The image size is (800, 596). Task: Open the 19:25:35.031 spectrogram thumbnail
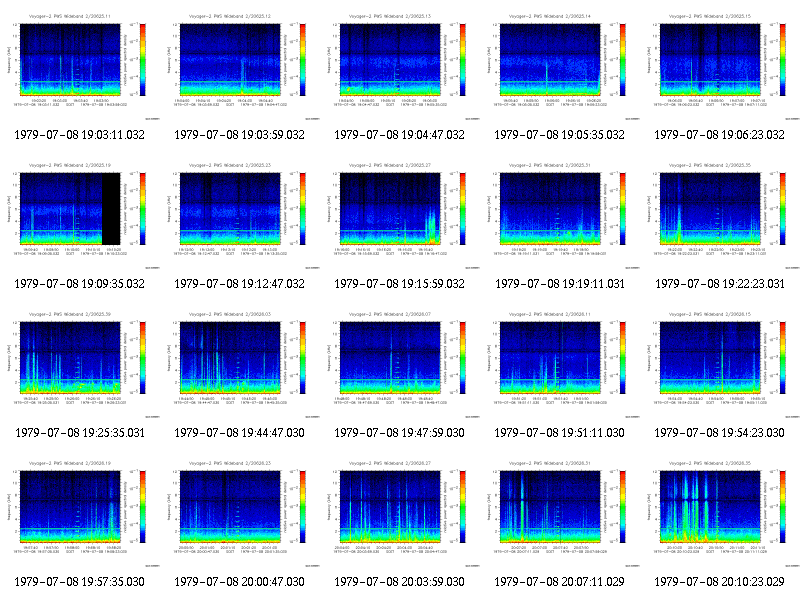[x=80, y=363]
